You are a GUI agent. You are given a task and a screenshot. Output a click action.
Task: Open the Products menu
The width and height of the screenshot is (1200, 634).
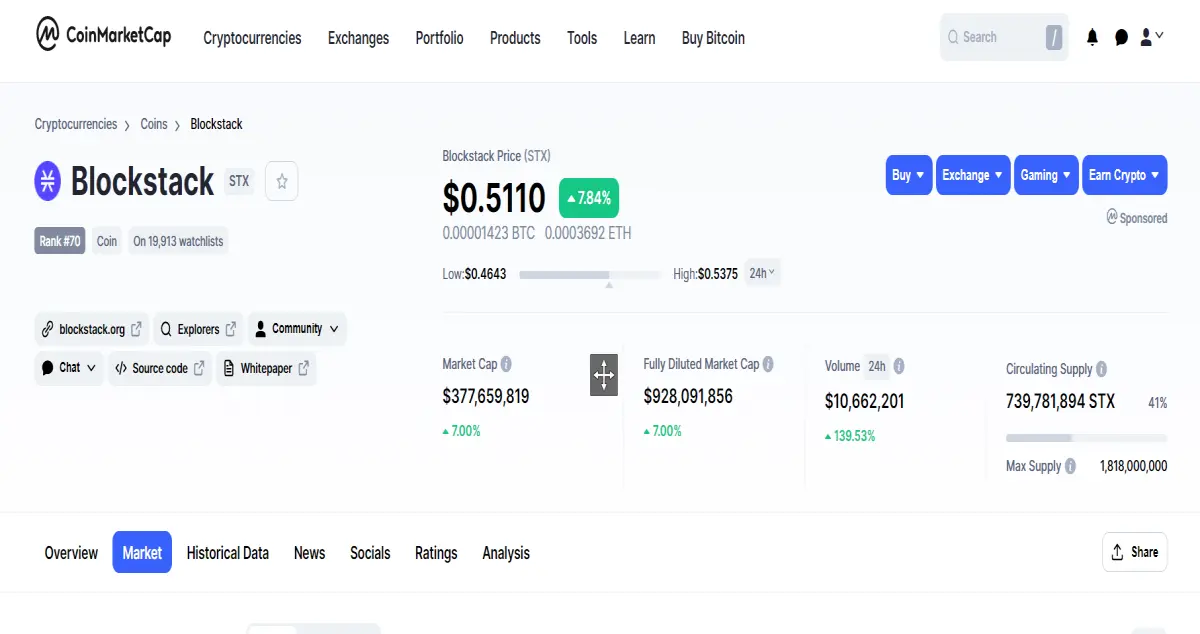pos(515,38)
